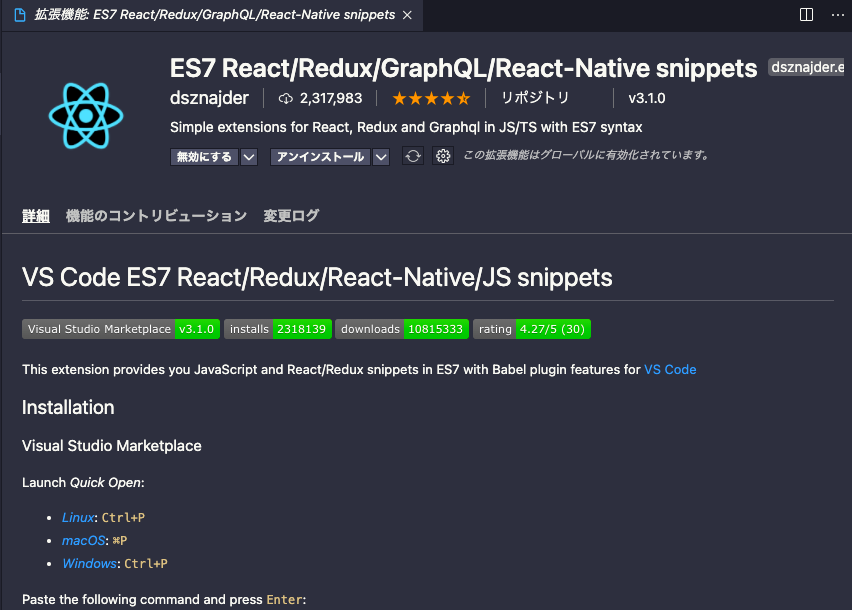Click the 無効にする (Disable) button
The width and height of the screenshot is (852, 610).
pyautogui.click(x=204, y=157)
